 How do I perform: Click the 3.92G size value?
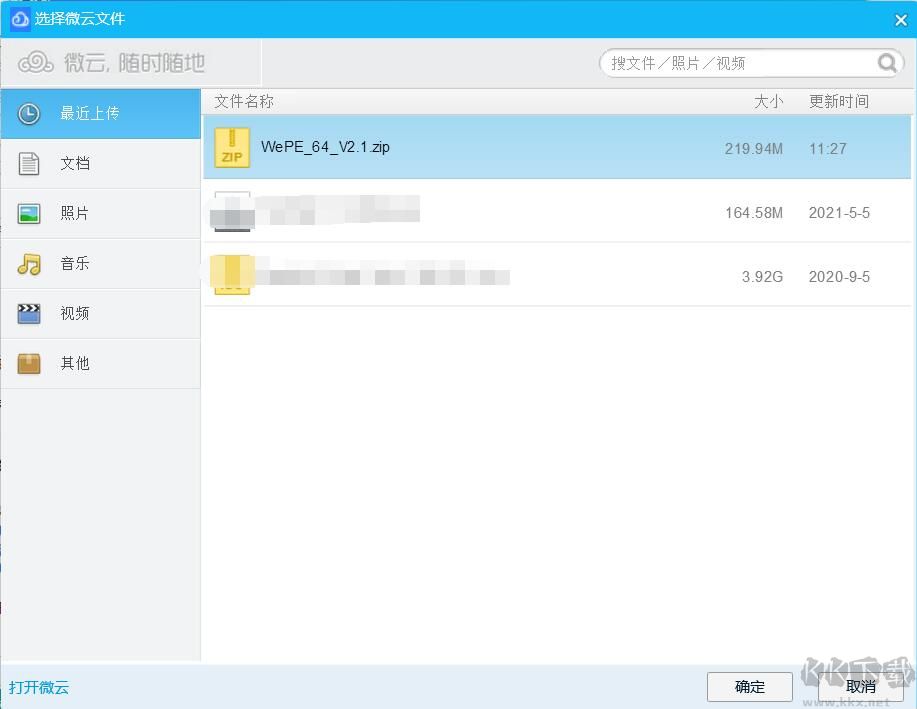762,276
